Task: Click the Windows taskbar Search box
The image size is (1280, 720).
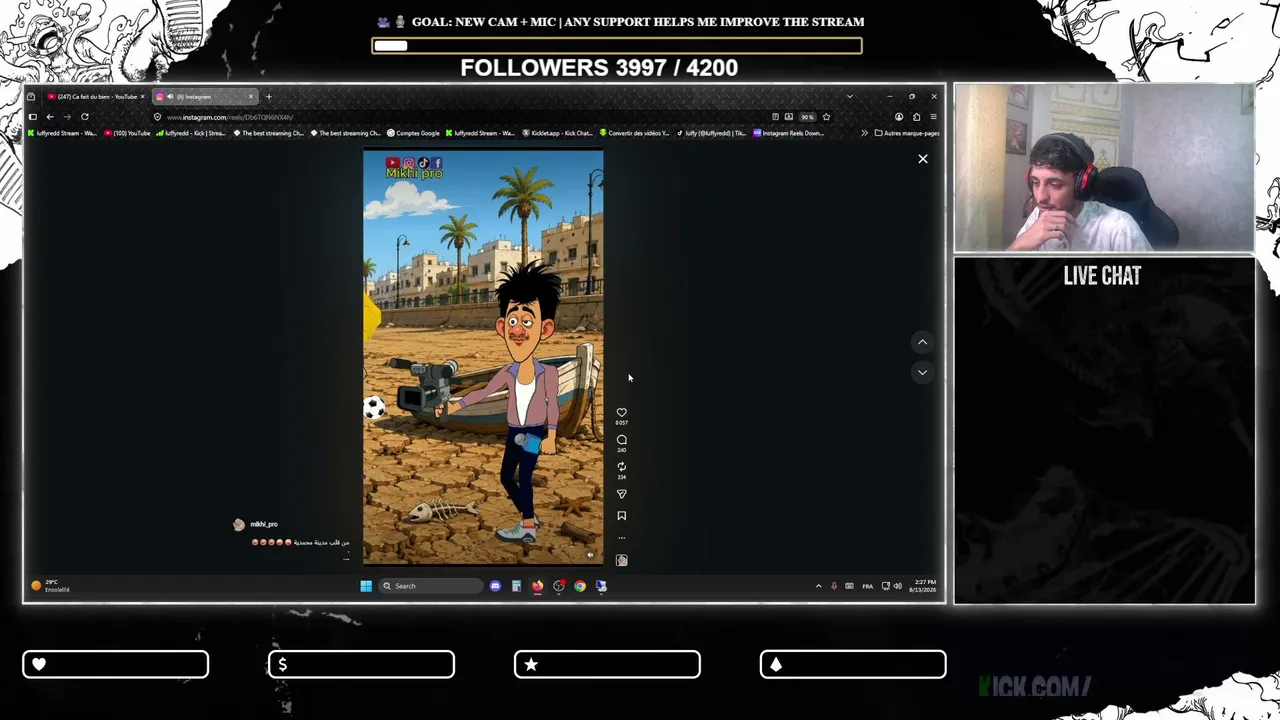Action: click(430, 586)
